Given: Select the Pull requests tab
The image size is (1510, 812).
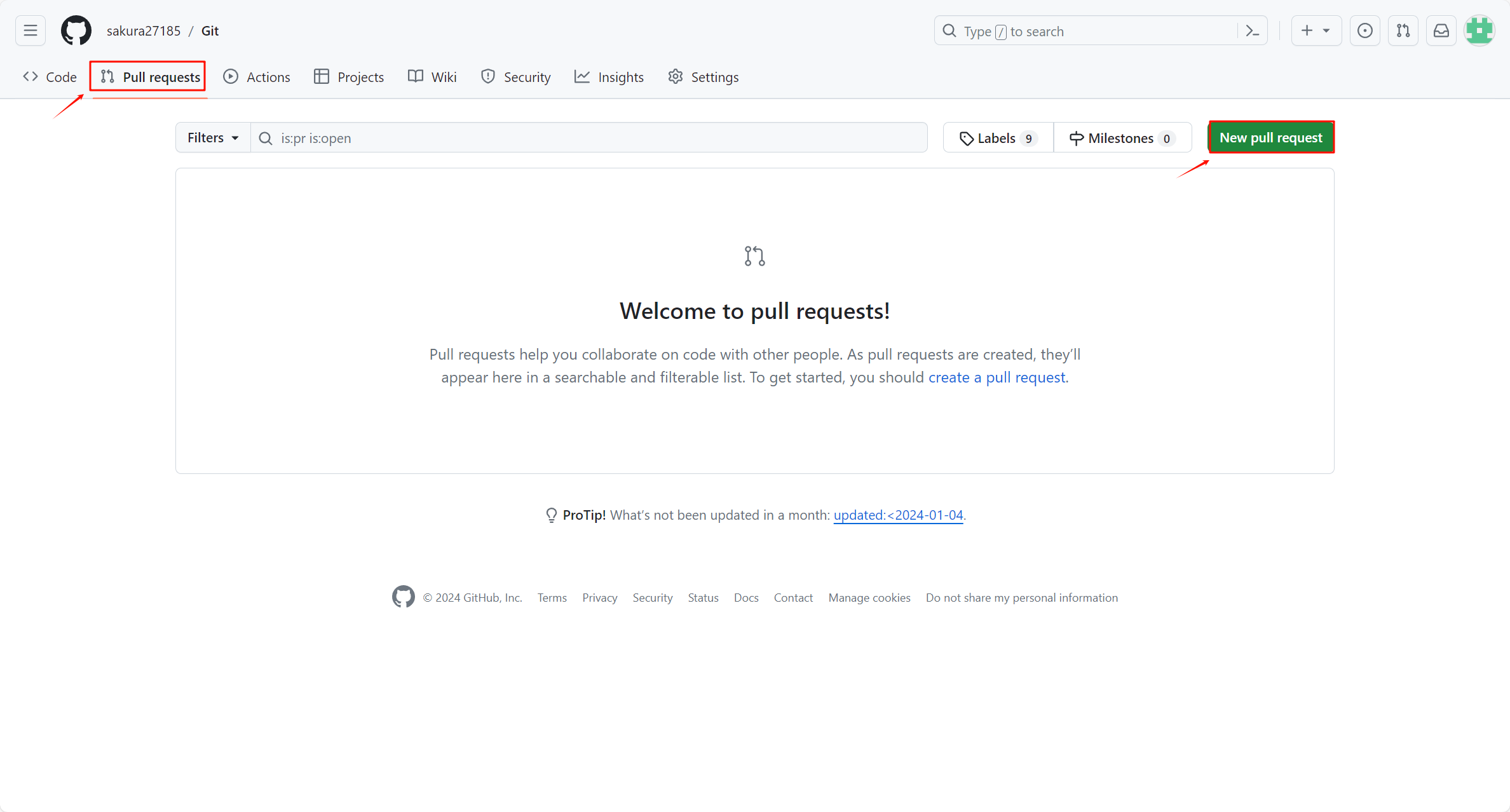Looking at the screenshot, I should pos(150,77).
